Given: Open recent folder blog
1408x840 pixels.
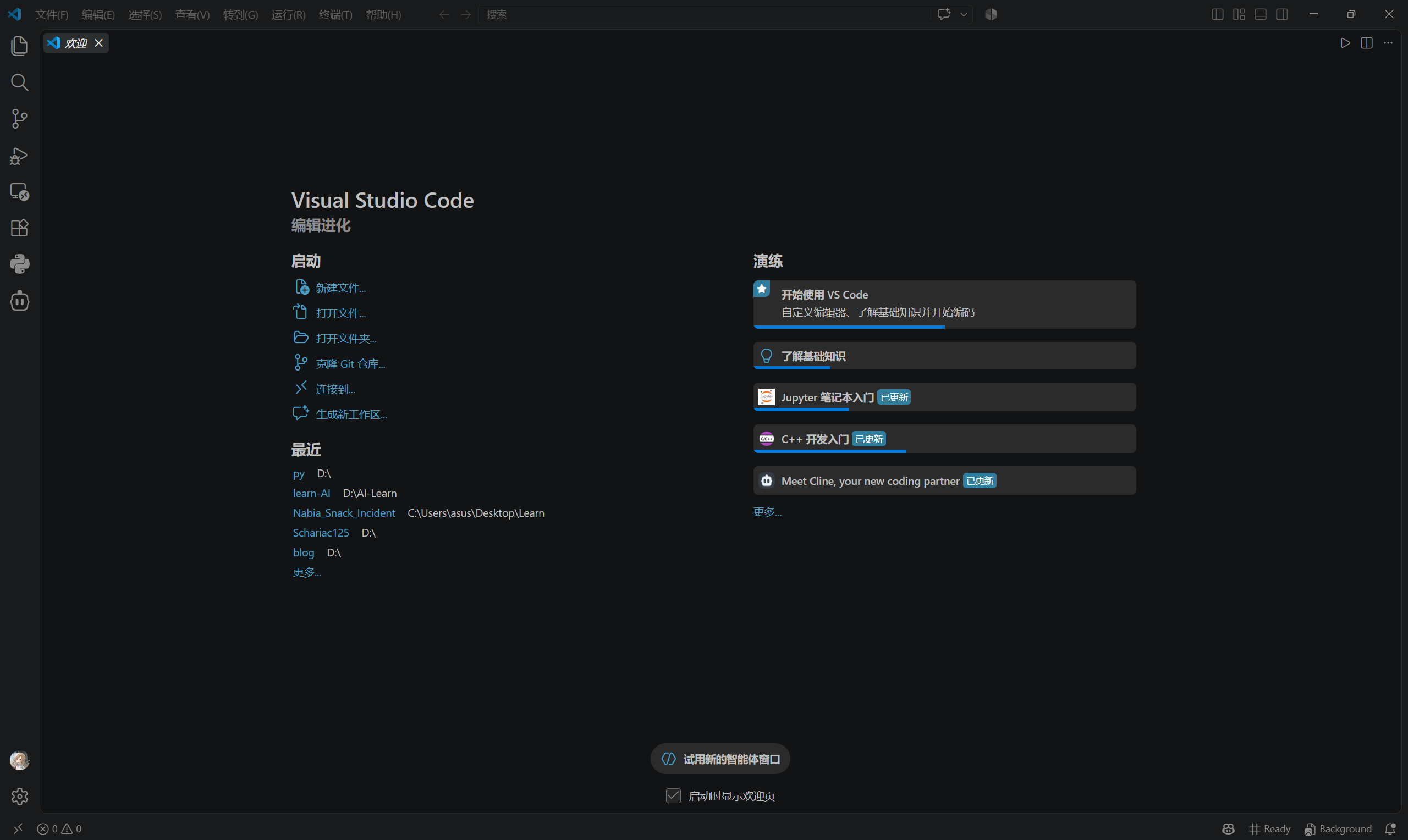Looking at the screenshot, I should 304,552.
